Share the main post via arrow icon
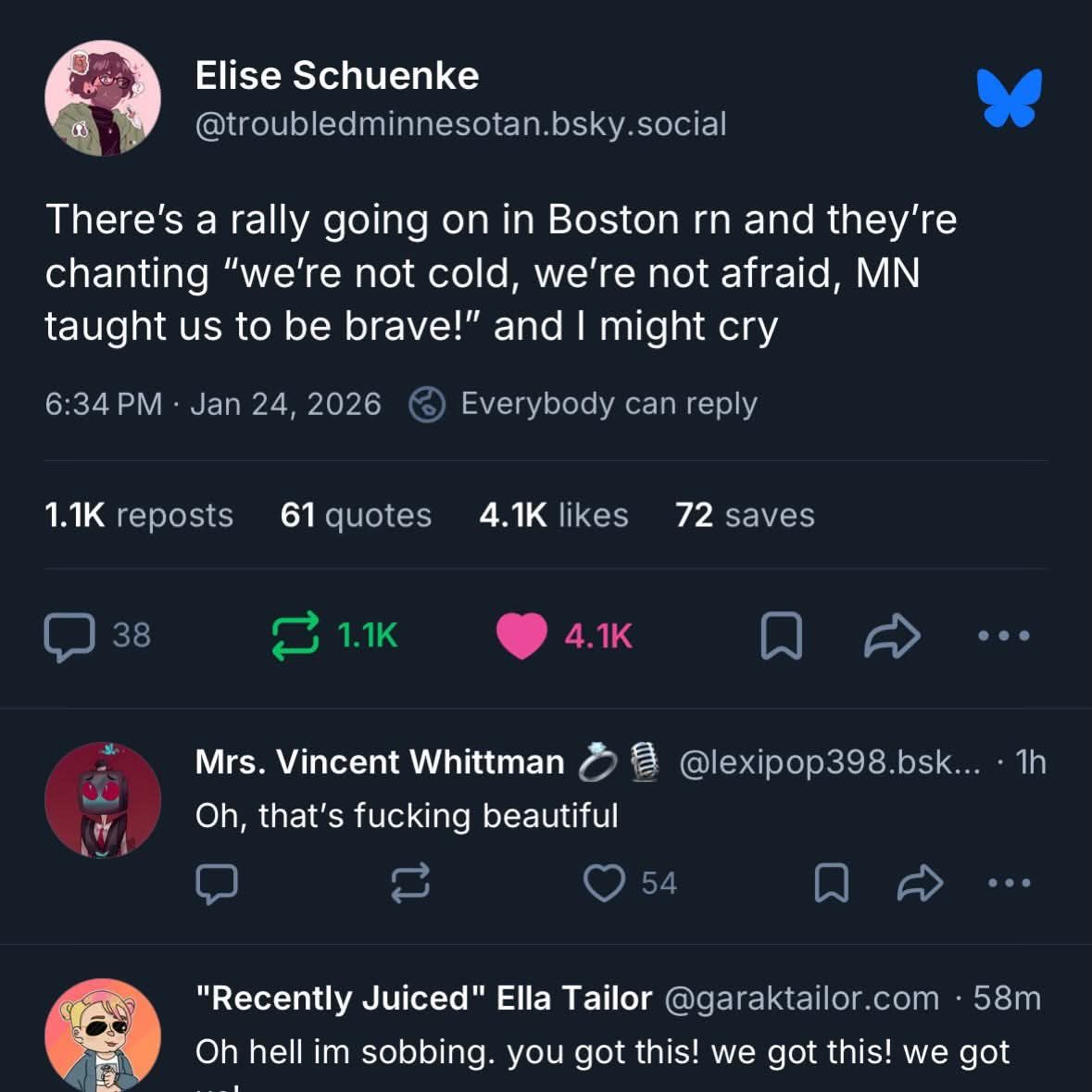 (x=892, y=636)
